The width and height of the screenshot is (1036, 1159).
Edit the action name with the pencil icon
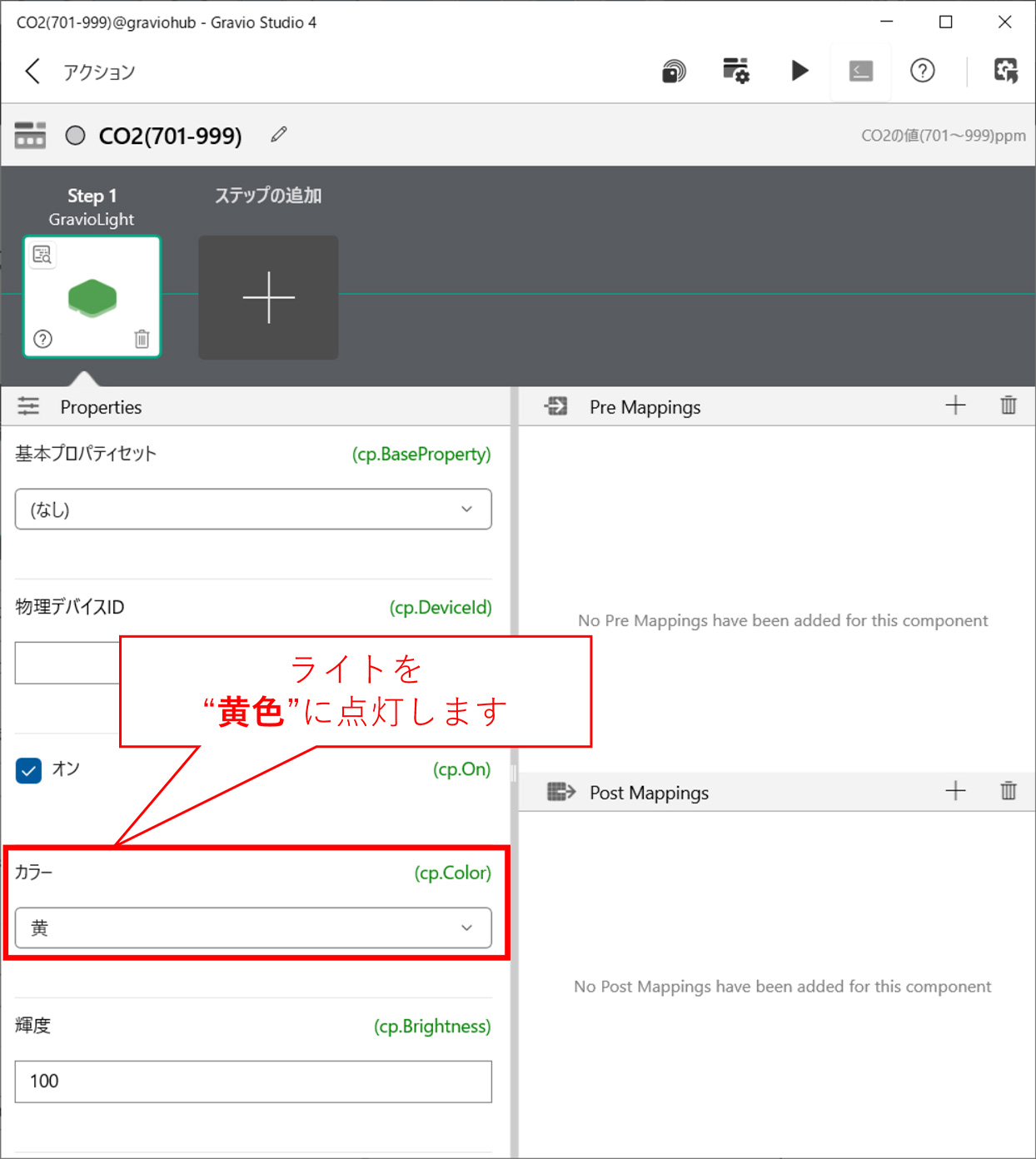[279, 134]
